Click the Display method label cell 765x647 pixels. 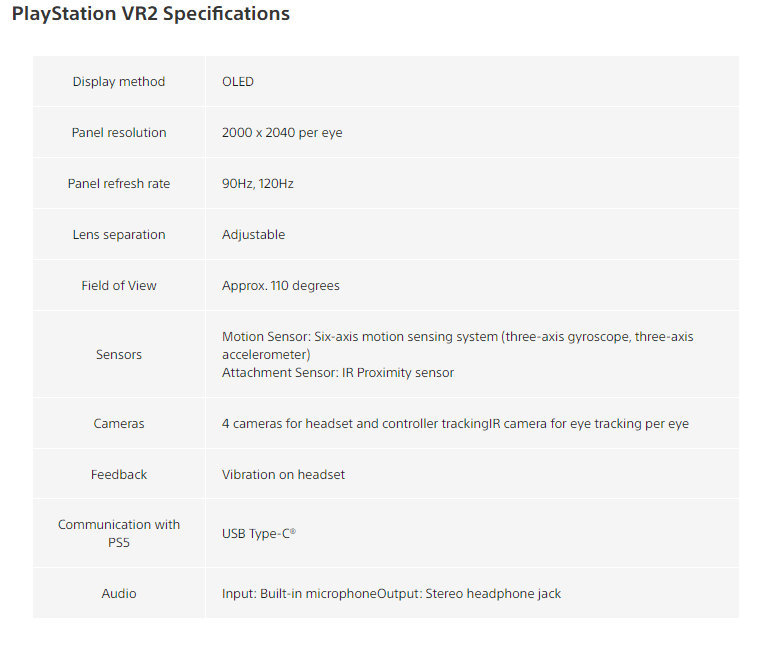click(119, 82)
